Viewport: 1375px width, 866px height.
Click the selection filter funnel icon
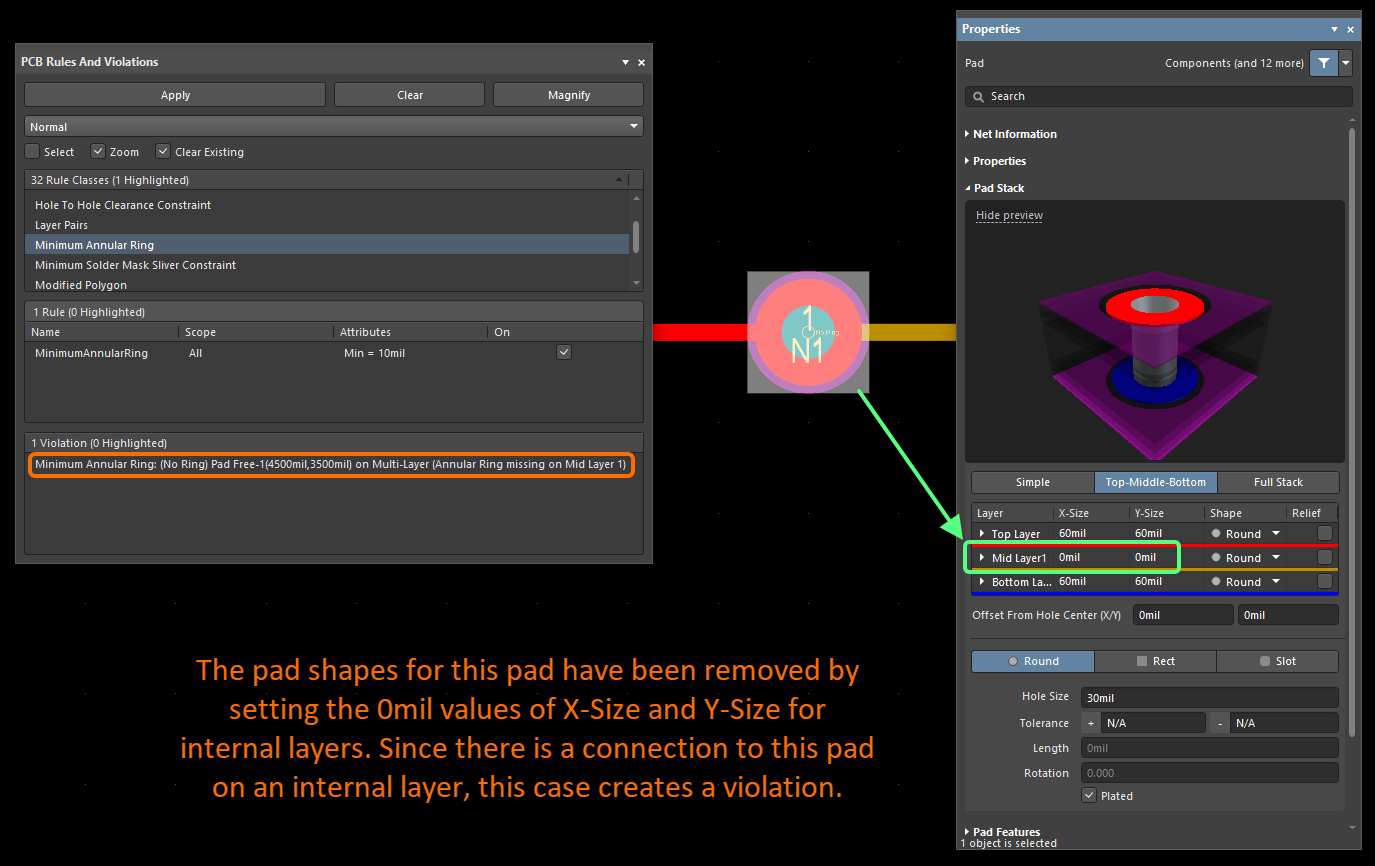click(1323, 63)
